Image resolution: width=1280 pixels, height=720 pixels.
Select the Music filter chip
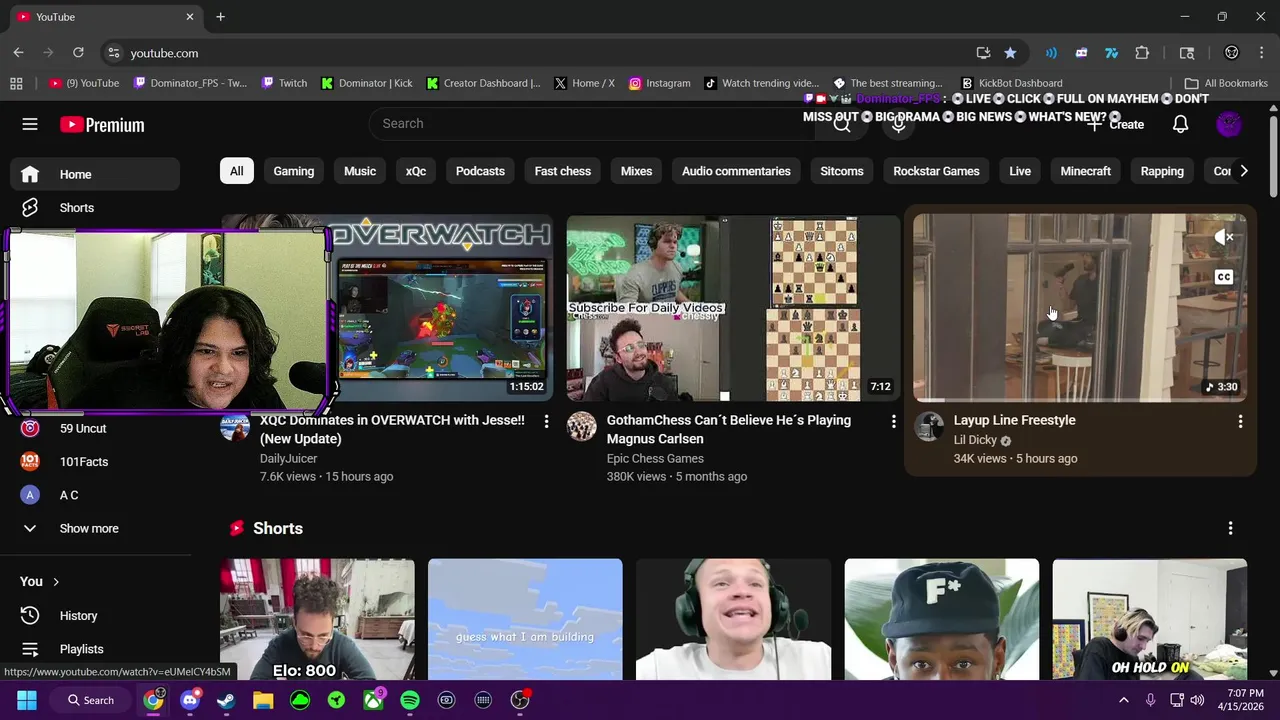point(360,171)
